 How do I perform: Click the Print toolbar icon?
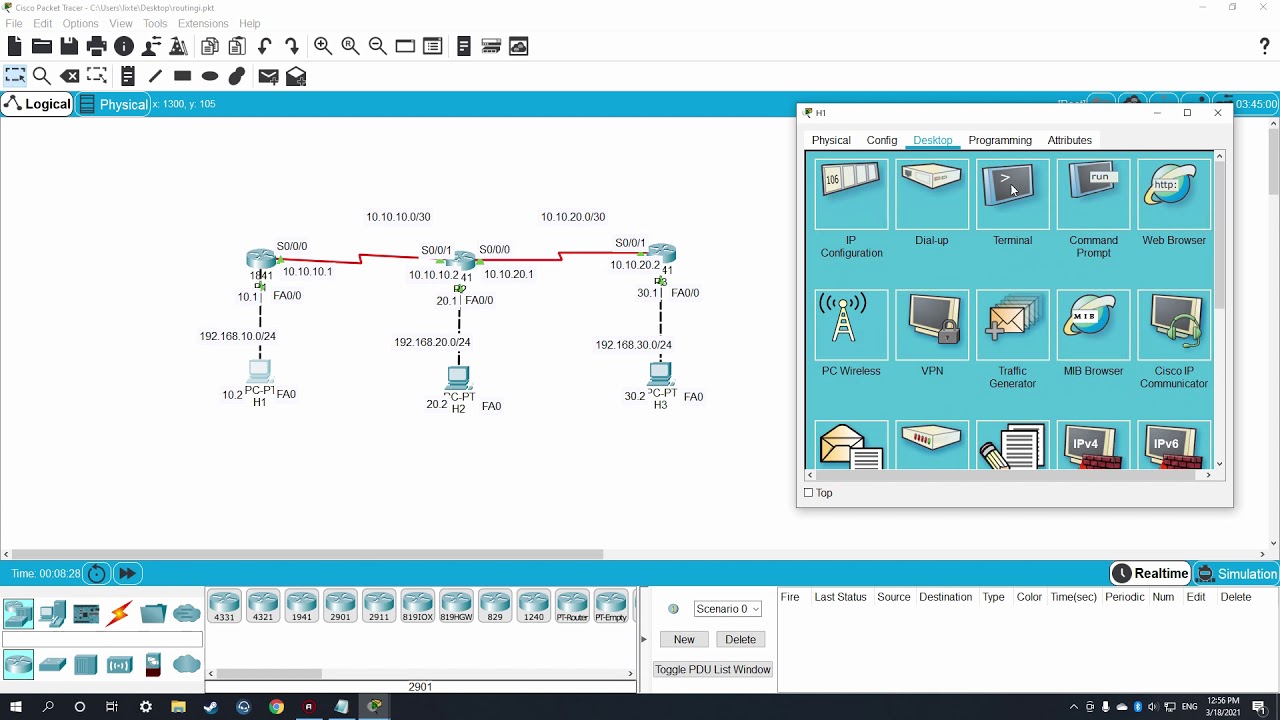(x=97, y=46)
